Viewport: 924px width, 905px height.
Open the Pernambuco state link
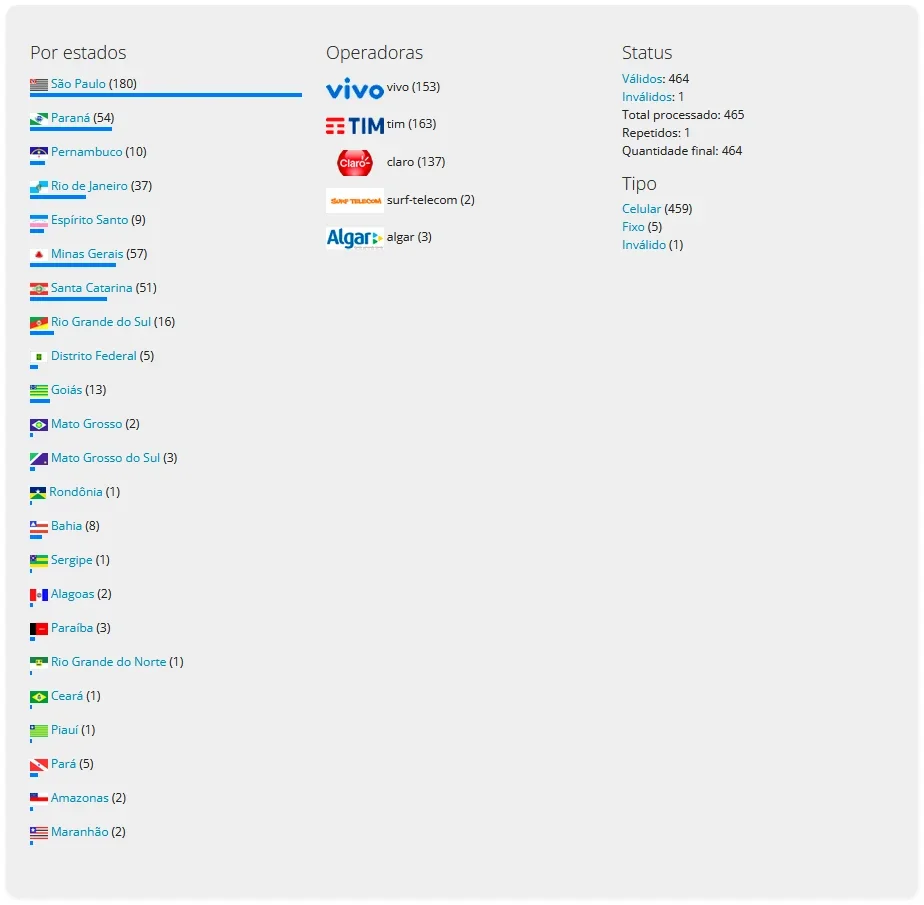87,152
